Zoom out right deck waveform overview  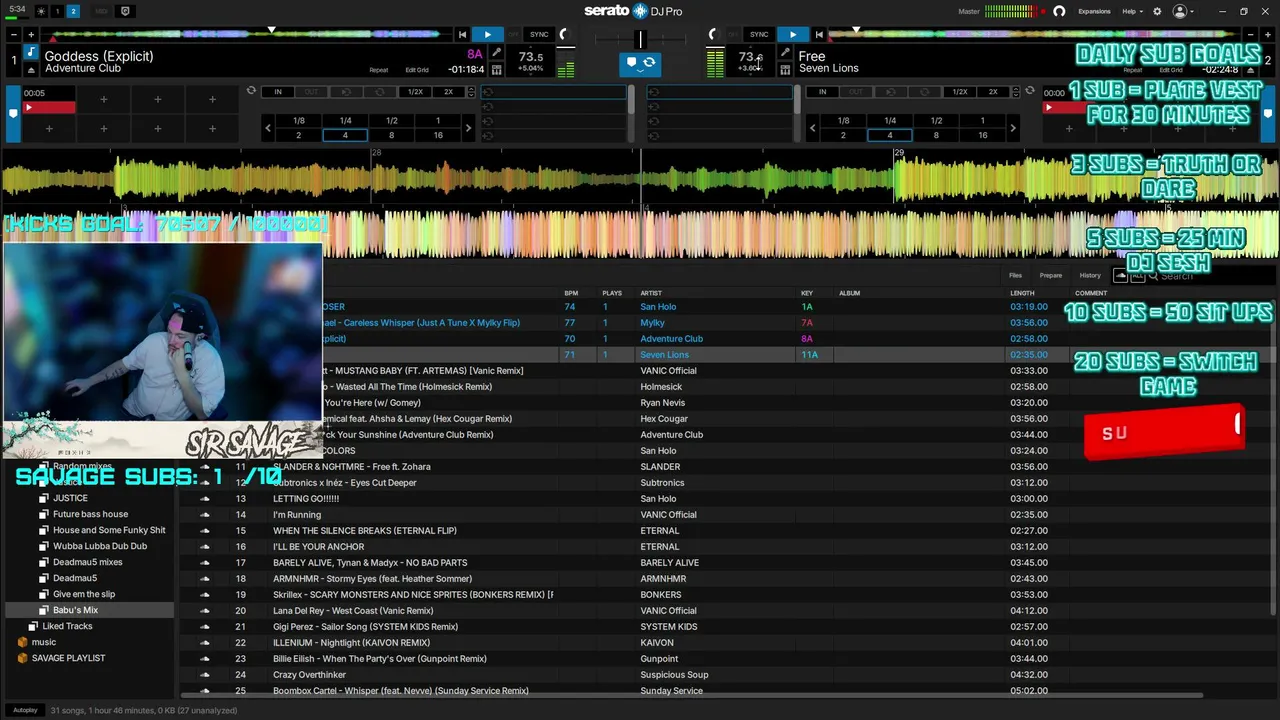coord(1251,34)
